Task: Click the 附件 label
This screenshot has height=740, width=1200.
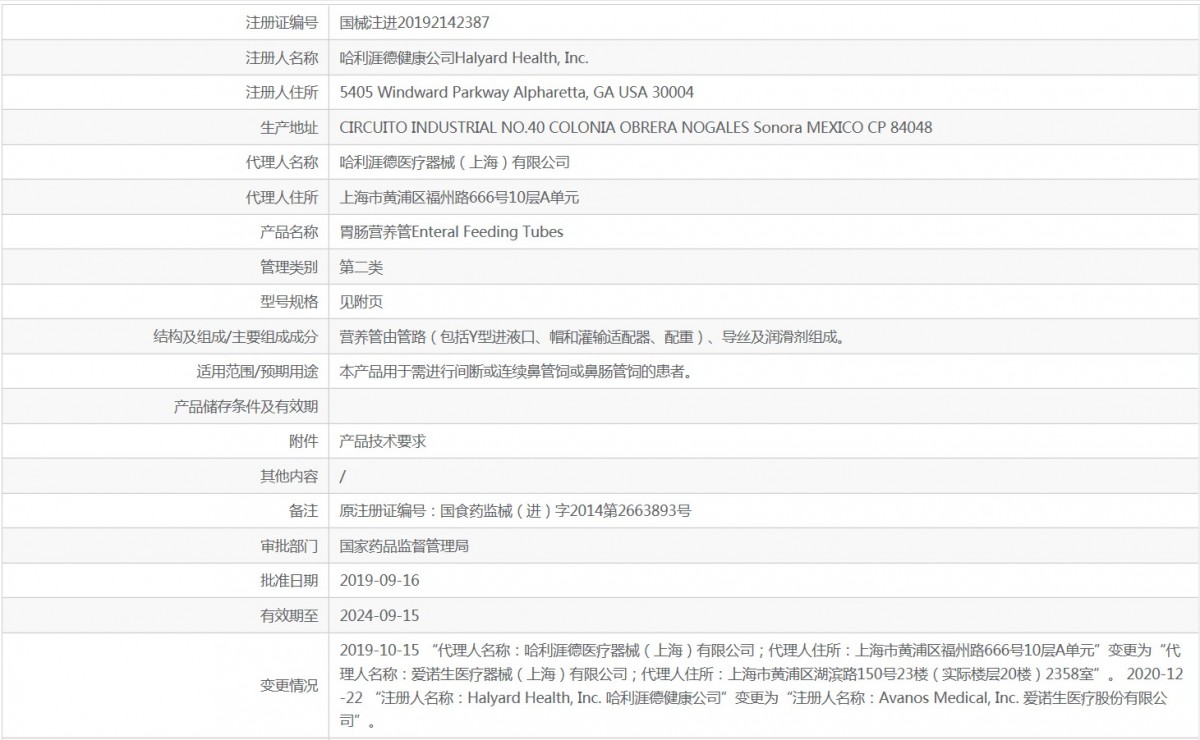Action: 304,441
